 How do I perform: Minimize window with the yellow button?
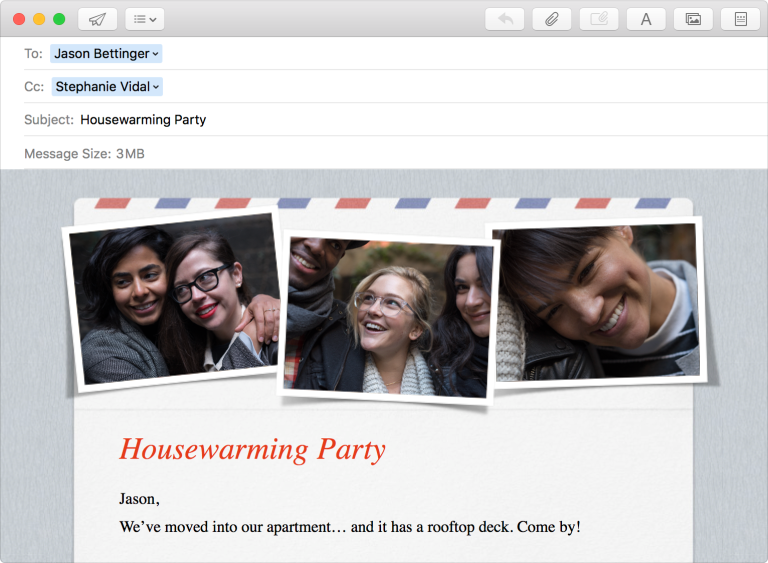[x=39, y=19]
